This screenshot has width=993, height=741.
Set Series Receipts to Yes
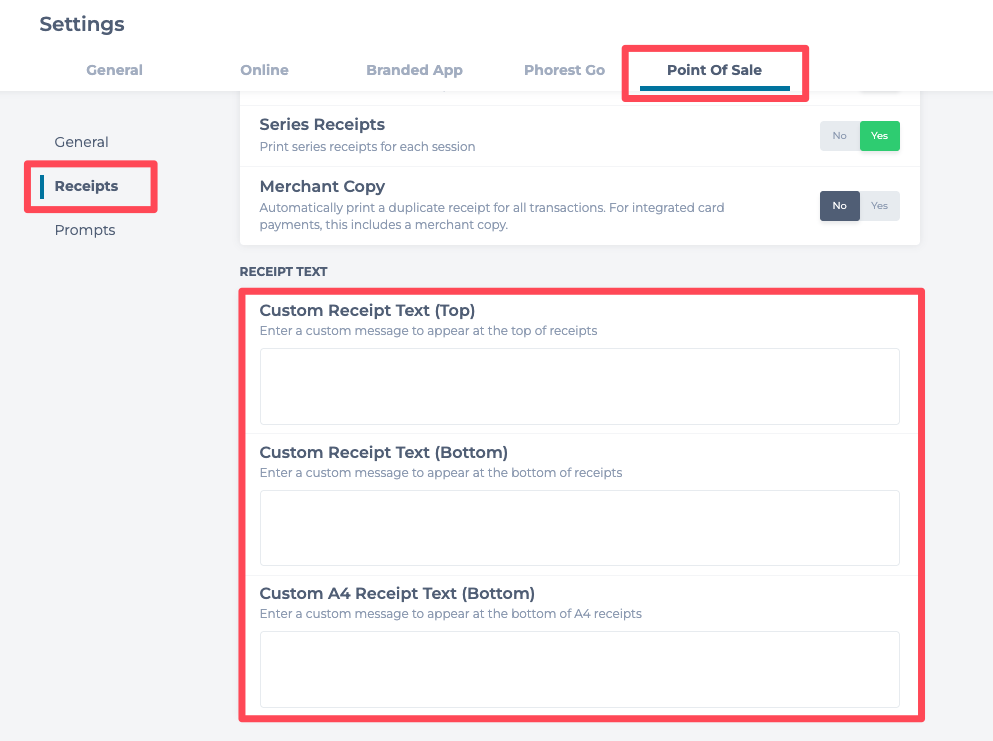coord(880,136)
